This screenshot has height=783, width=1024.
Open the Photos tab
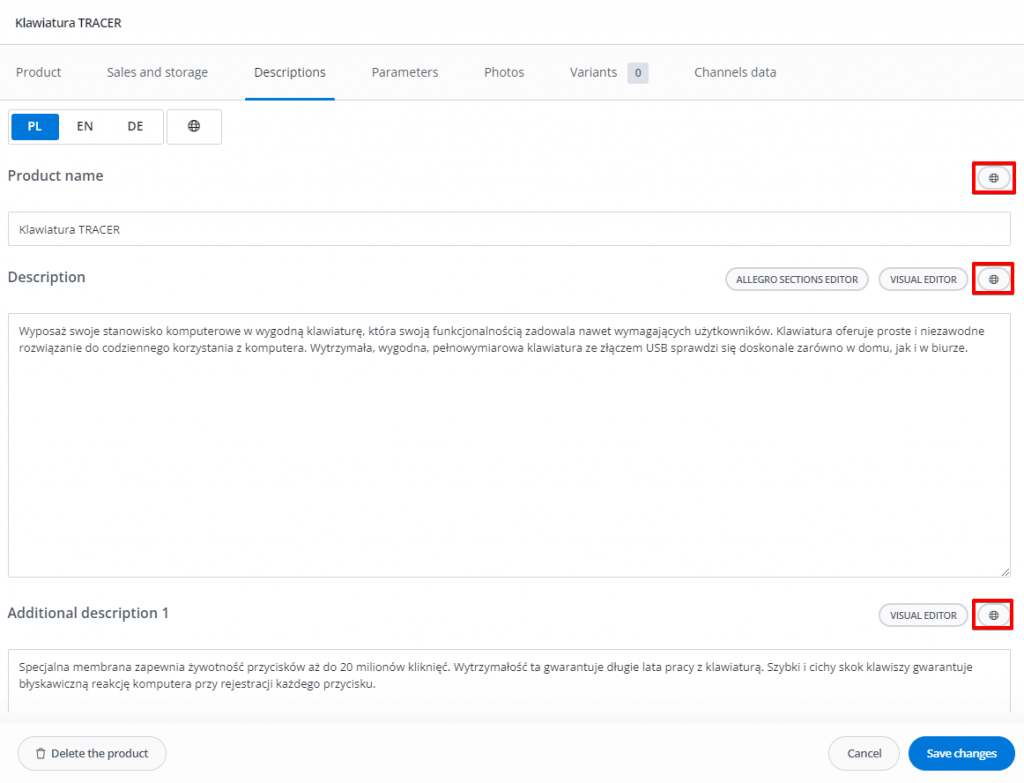(x=504, y=72)
